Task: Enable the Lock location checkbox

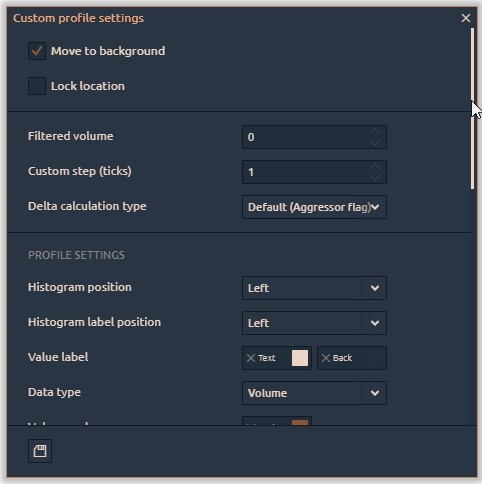Action: [x=37, y=86]
